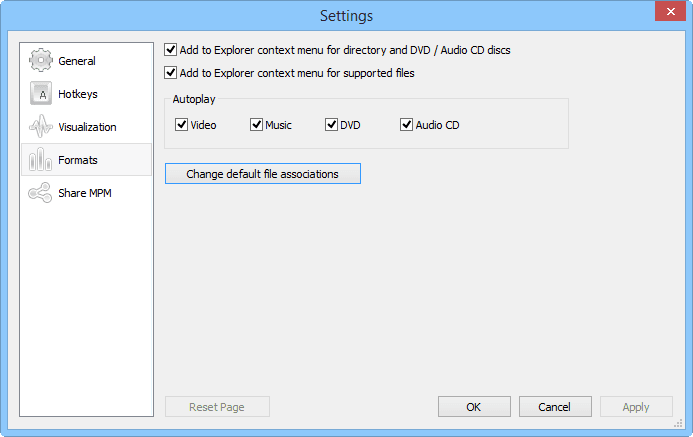Click the Settings title bar

coord(346,15)
